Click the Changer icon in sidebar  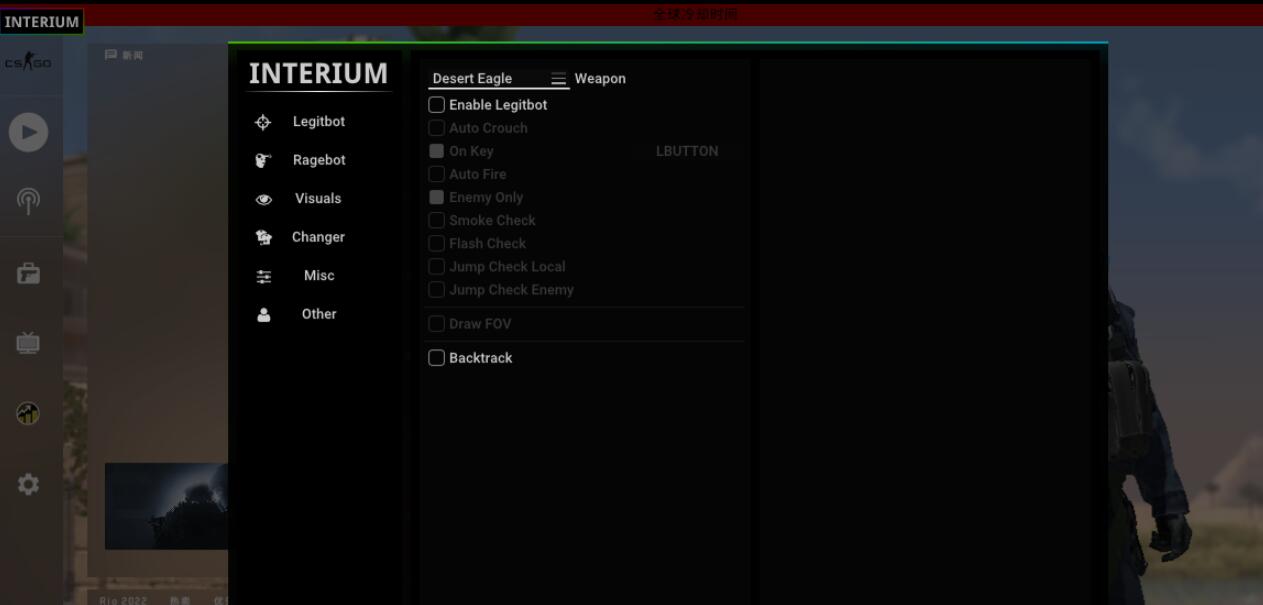tap(264, 237)
